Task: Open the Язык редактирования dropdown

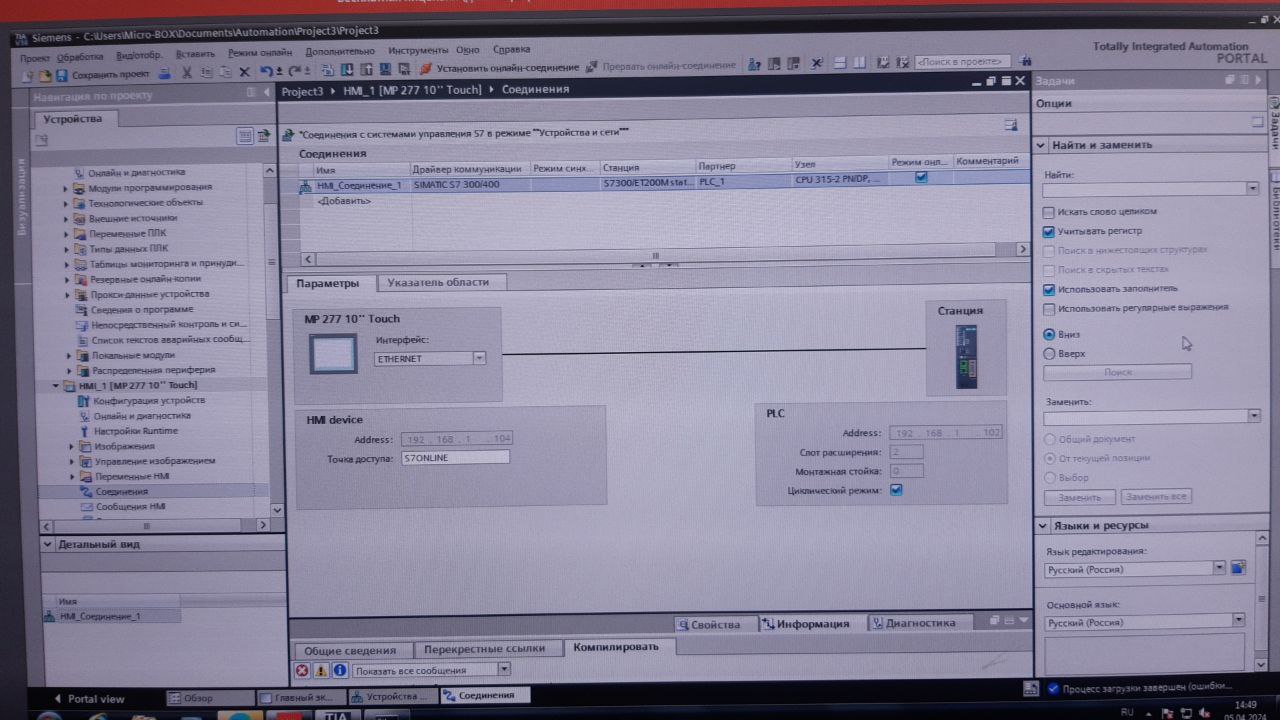Action: pos(1219,568)
